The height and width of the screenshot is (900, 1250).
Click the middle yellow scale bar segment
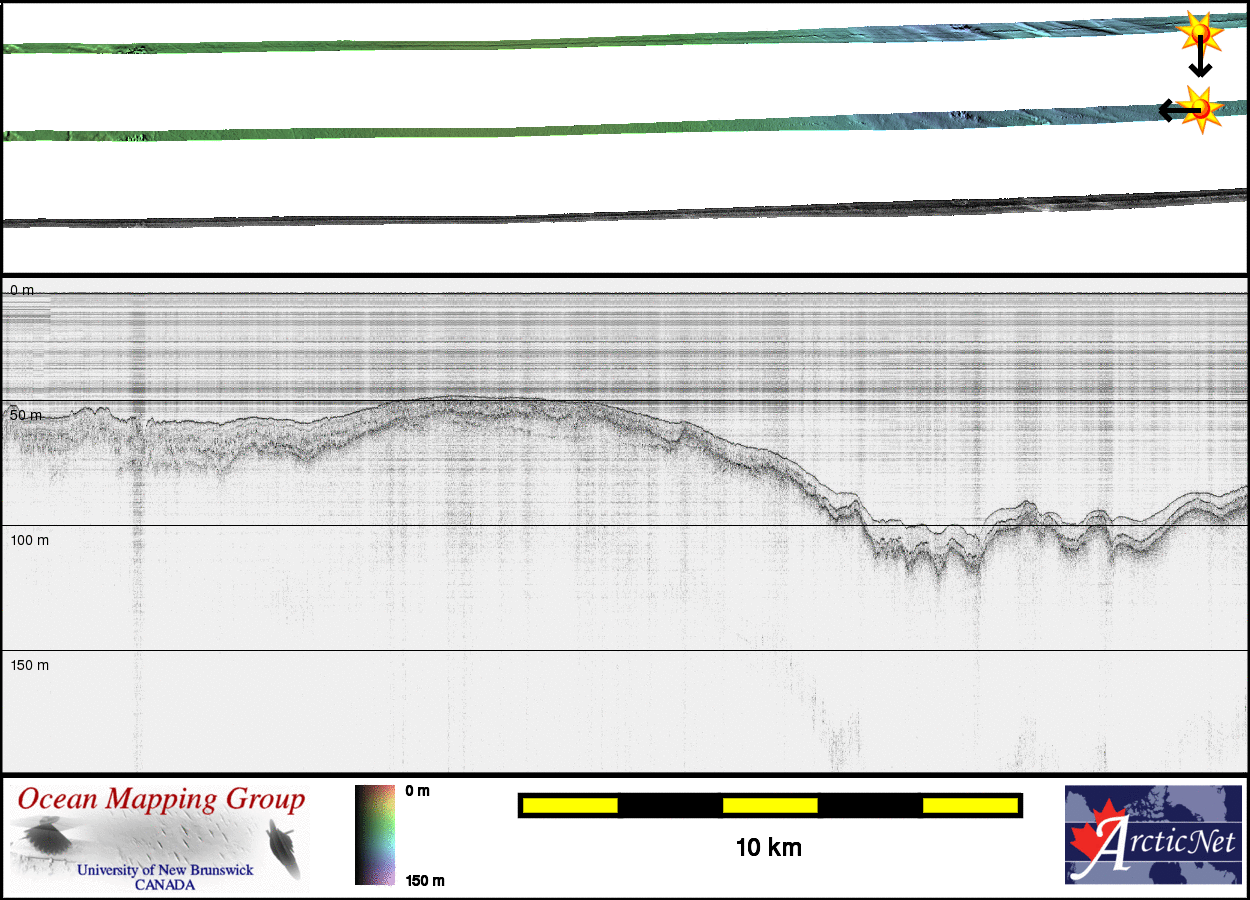(x=770, y=805)
